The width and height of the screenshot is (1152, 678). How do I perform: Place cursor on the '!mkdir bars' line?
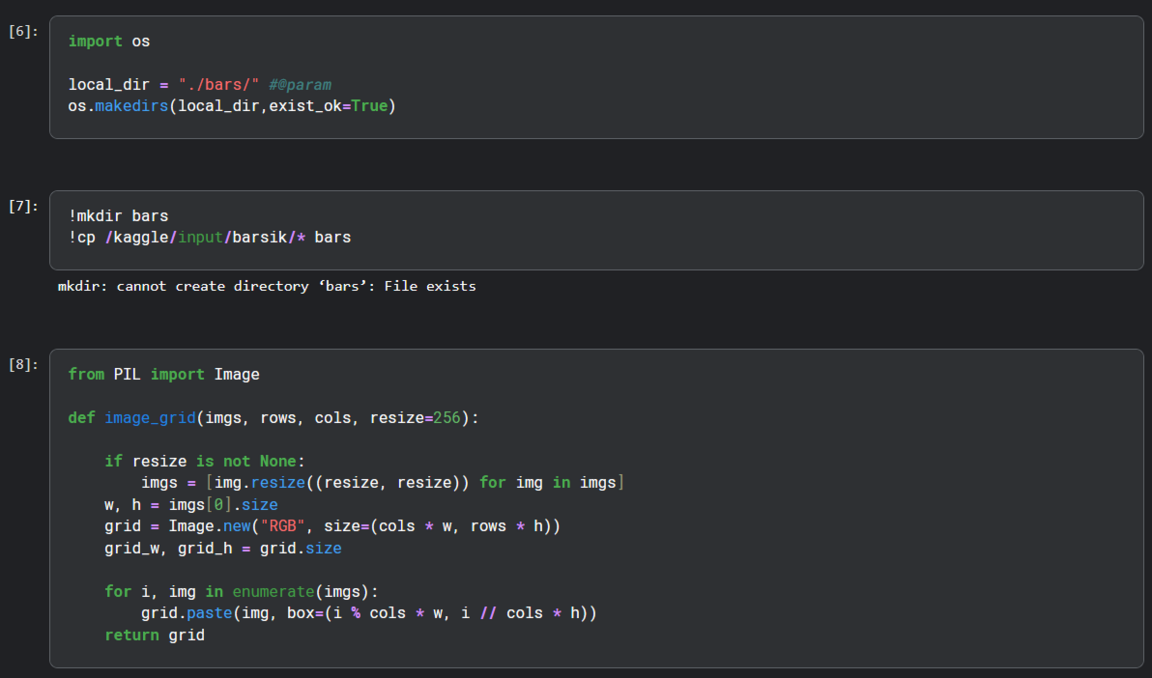click(x=118, y=216)
